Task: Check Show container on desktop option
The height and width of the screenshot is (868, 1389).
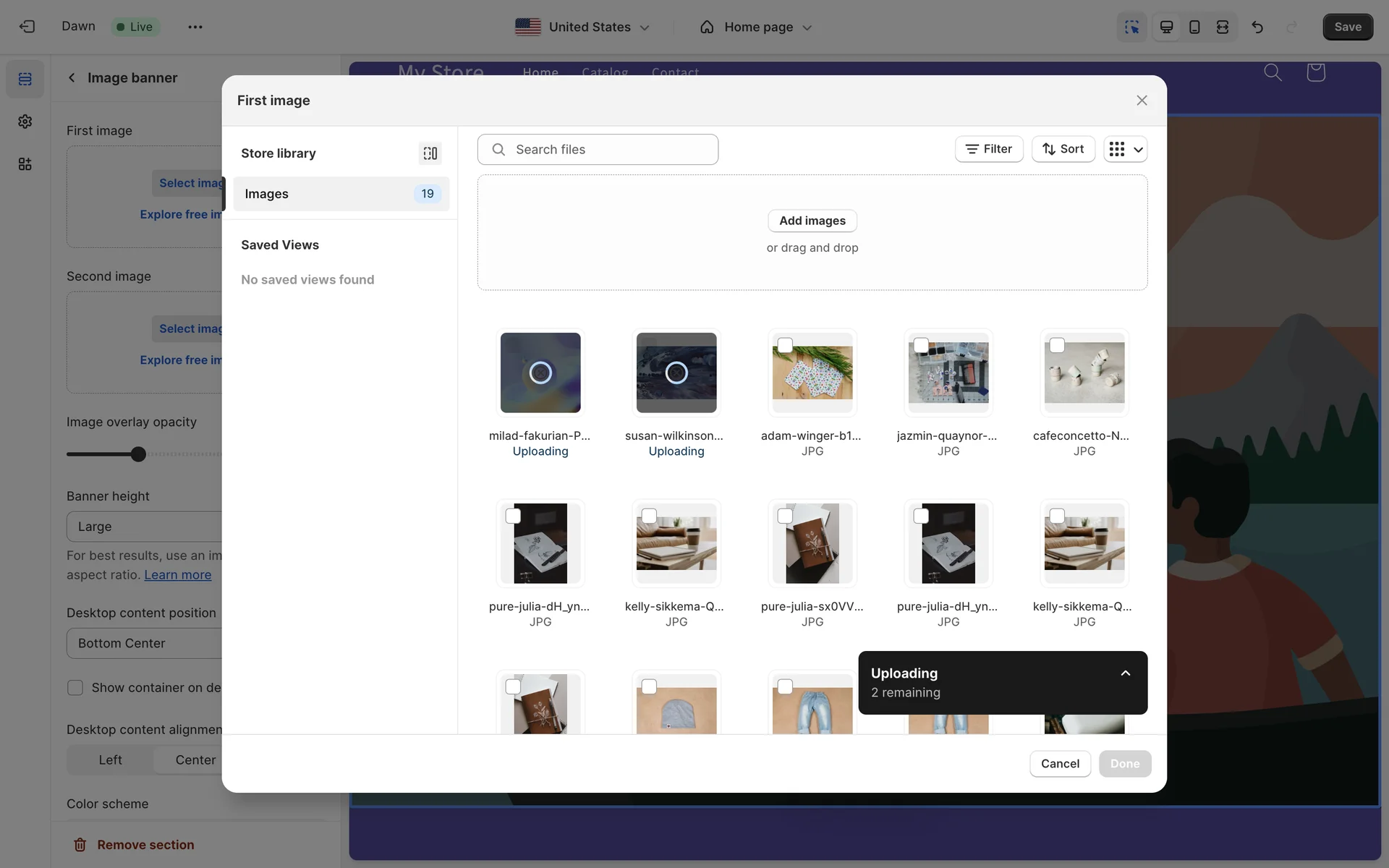Action: tap(75, 688)
